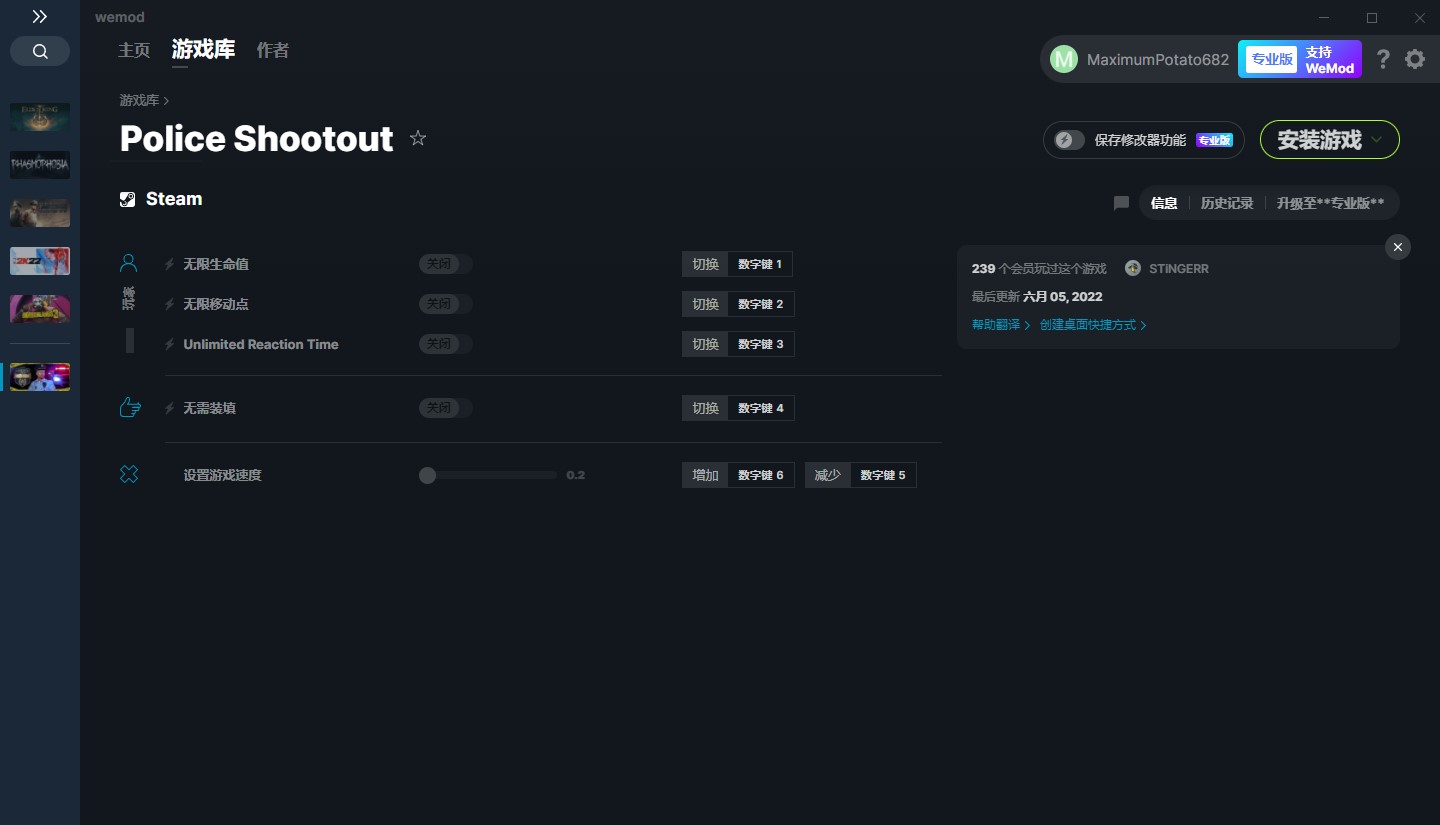
Task: Open 历史记录 tab
Action: pyautogui.click(x=1227, y=203)
